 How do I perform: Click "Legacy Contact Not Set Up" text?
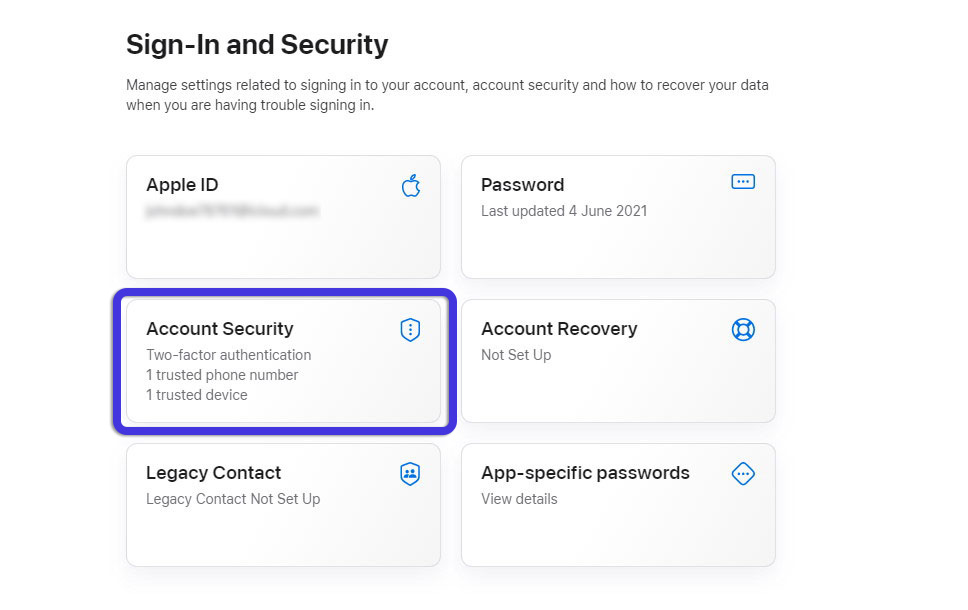pos(233,499)
